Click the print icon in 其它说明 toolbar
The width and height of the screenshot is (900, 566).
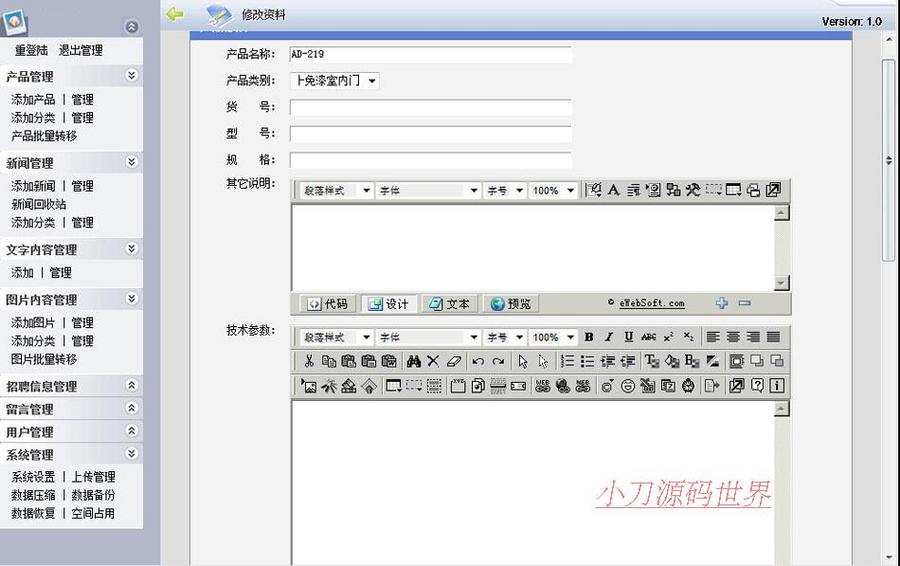click(x=753, y=190)
